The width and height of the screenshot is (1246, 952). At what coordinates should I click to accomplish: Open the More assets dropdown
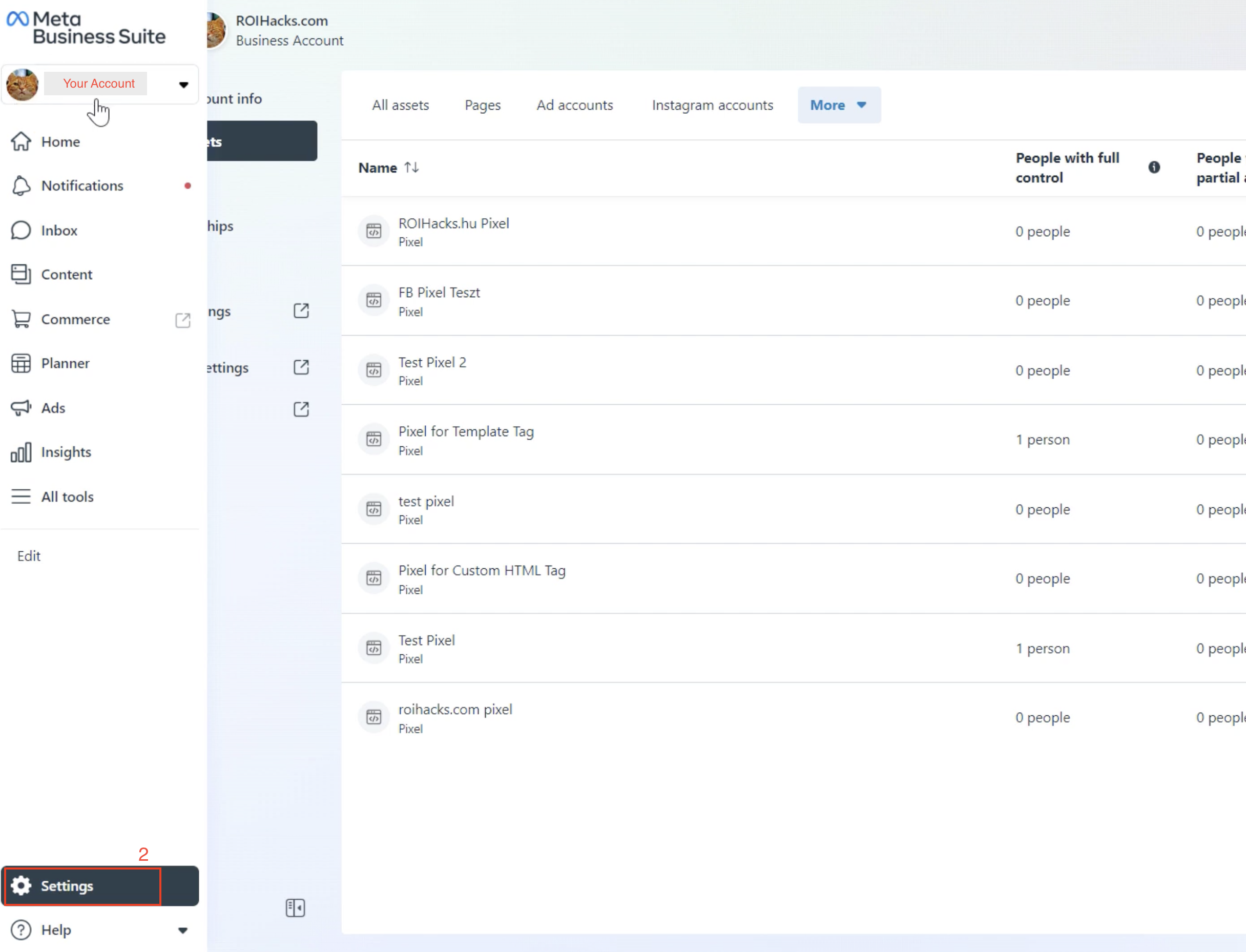[839, 105]
